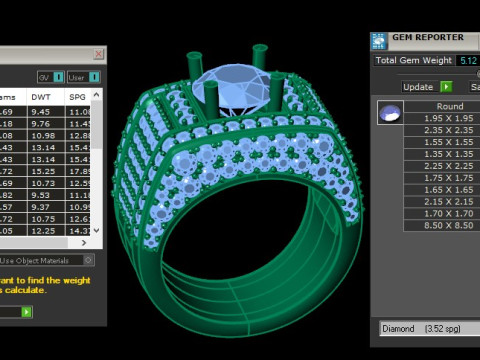480x360 pixels.
Task: Click the vertical scrollbar thumb in weight table
Action: [x=97, y=125]
